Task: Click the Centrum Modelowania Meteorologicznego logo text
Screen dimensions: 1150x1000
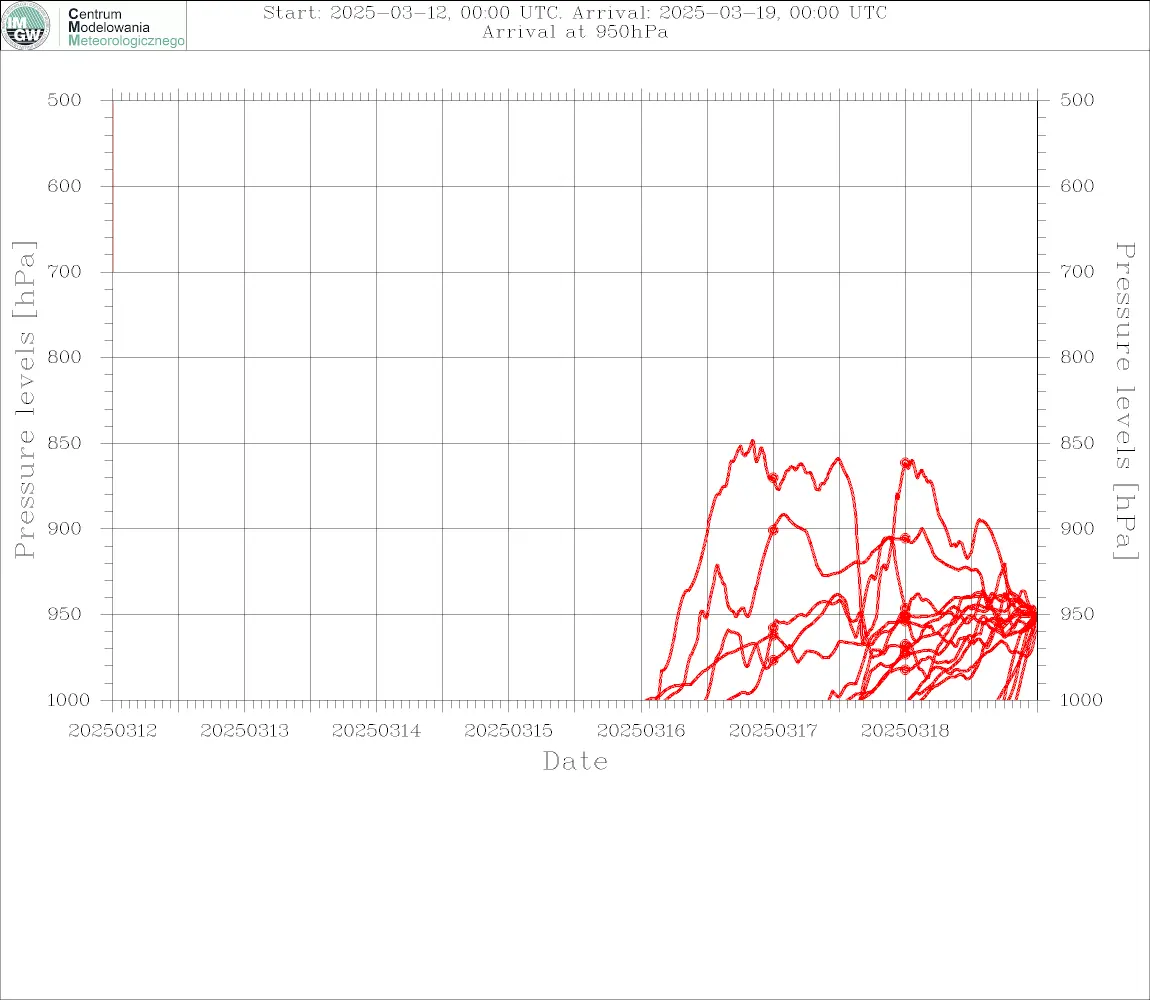Action: [125, 27]
